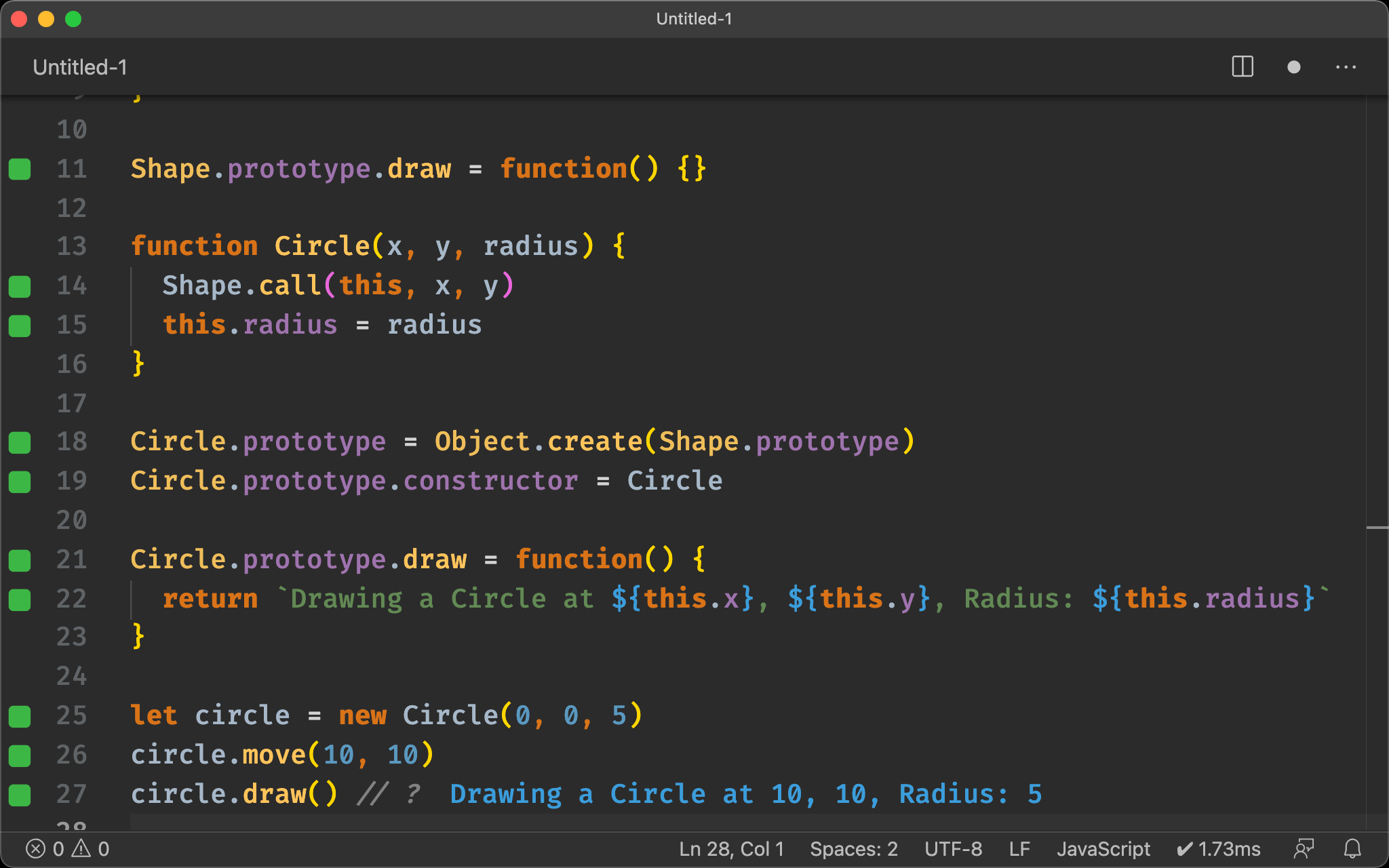This screenshot has width=1389, height=868.
Task: Open the Spaces: 2 indentation selector
Action: (853, 848)
